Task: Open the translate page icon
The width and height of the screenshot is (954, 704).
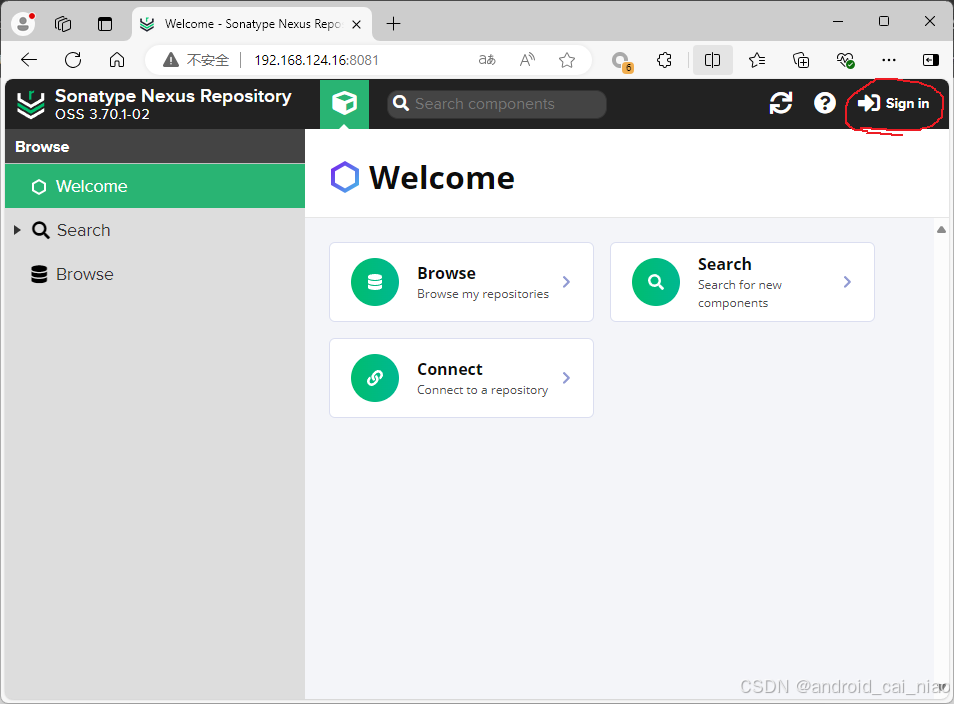Action: (x=487, y=60)
